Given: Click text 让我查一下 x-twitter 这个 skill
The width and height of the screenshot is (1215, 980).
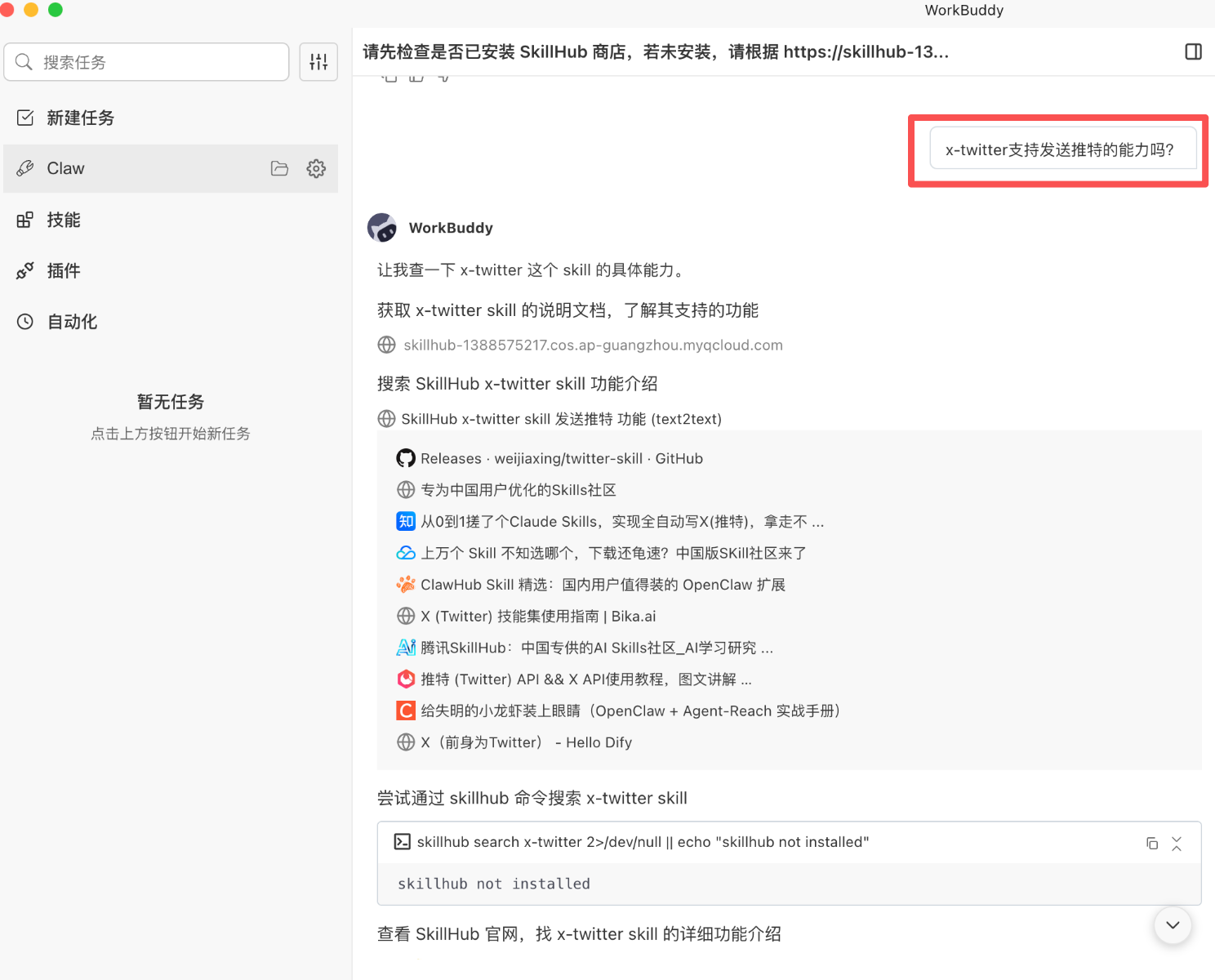Looking at the screenshot, I should [x=532, y=270].
